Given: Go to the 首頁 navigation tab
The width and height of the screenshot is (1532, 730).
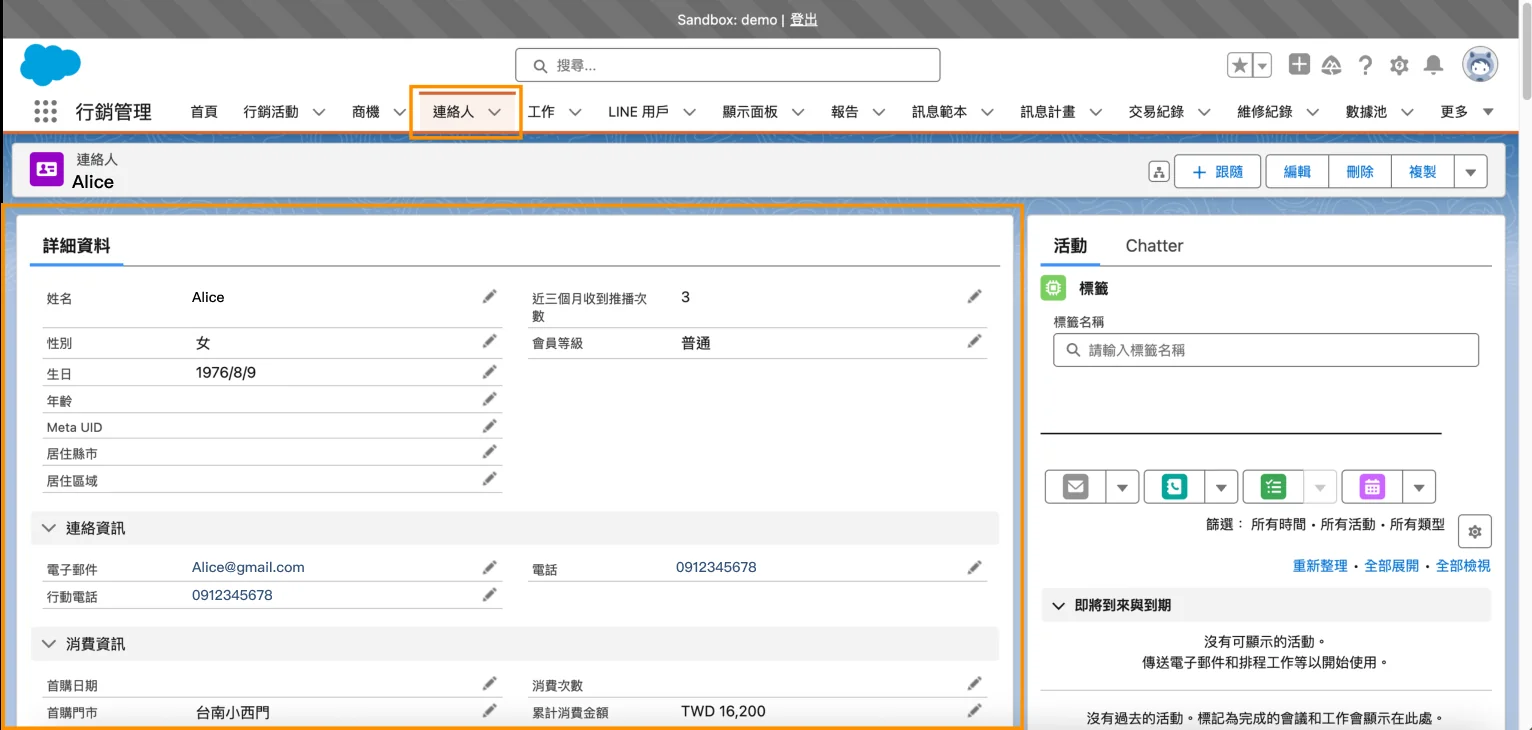Looking at the screenshot, I should pos(204,112).
